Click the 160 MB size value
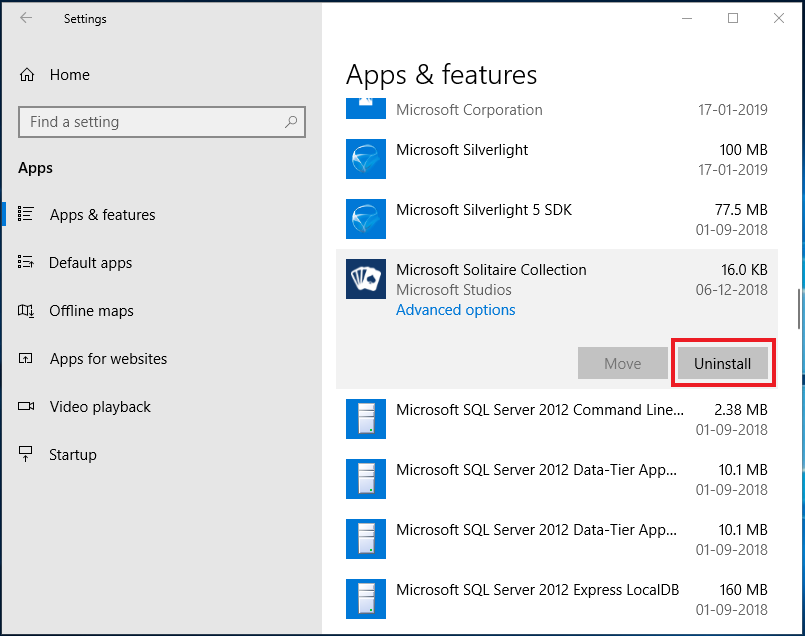 [x=743, y=590]
